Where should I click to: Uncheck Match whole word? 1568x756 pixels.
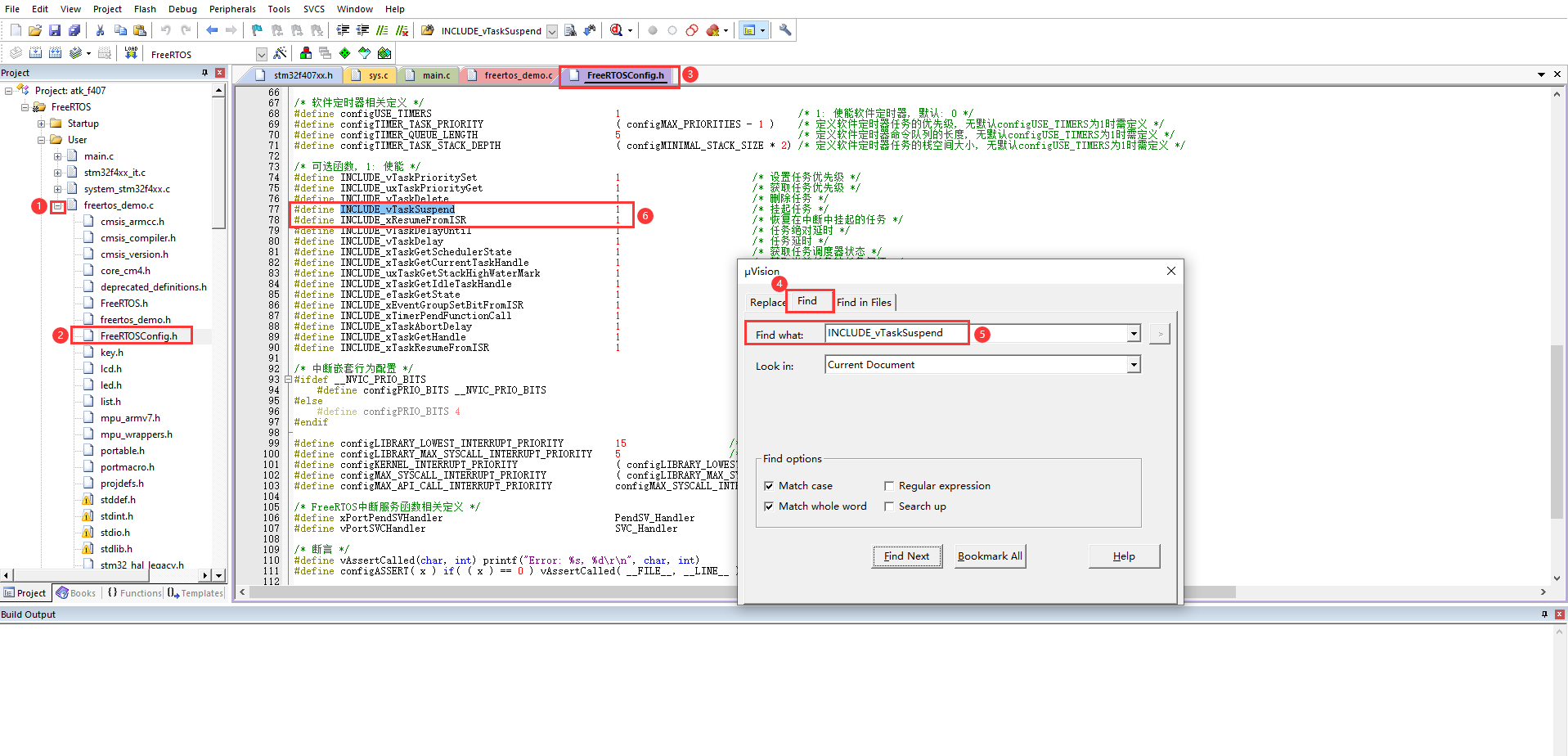(x=769, y=506)
